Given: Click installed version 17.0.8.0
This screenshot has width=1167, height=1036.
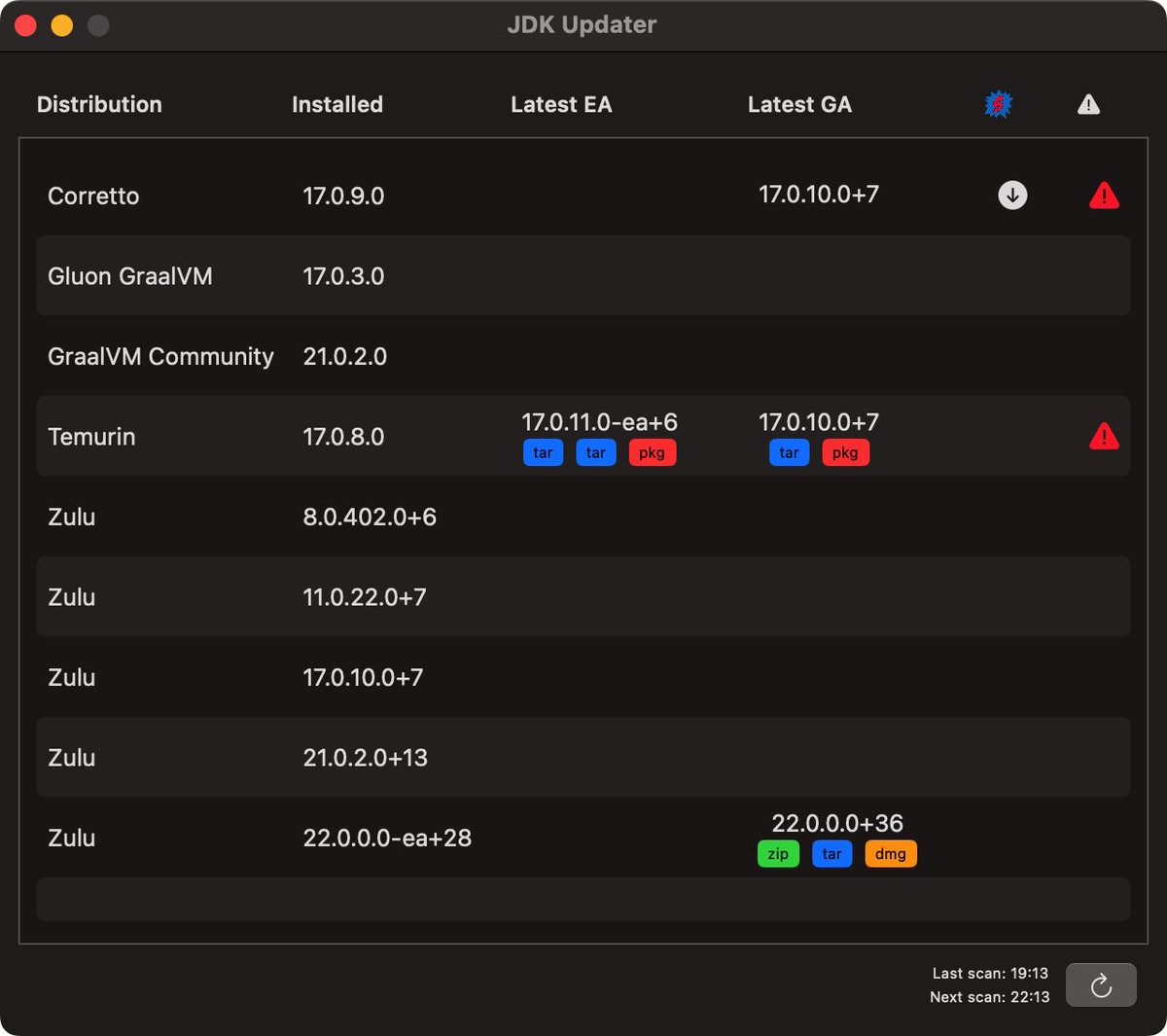Looking at the screenshot, I should (x=343, y=437).
